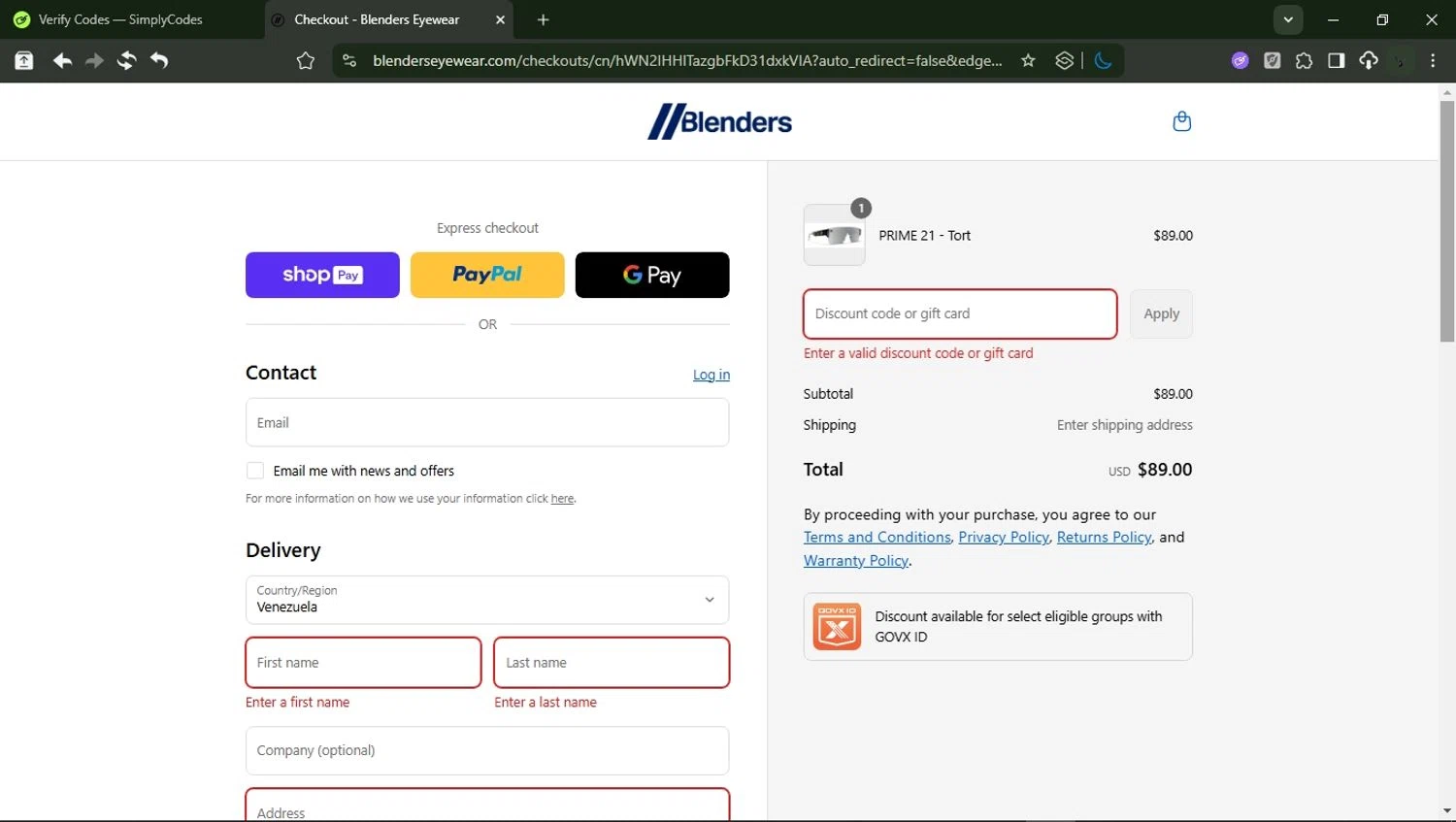This screenshot has height=822, width=1456.
Task: Open the tab search dropdown arrow
Action: 1288,19
